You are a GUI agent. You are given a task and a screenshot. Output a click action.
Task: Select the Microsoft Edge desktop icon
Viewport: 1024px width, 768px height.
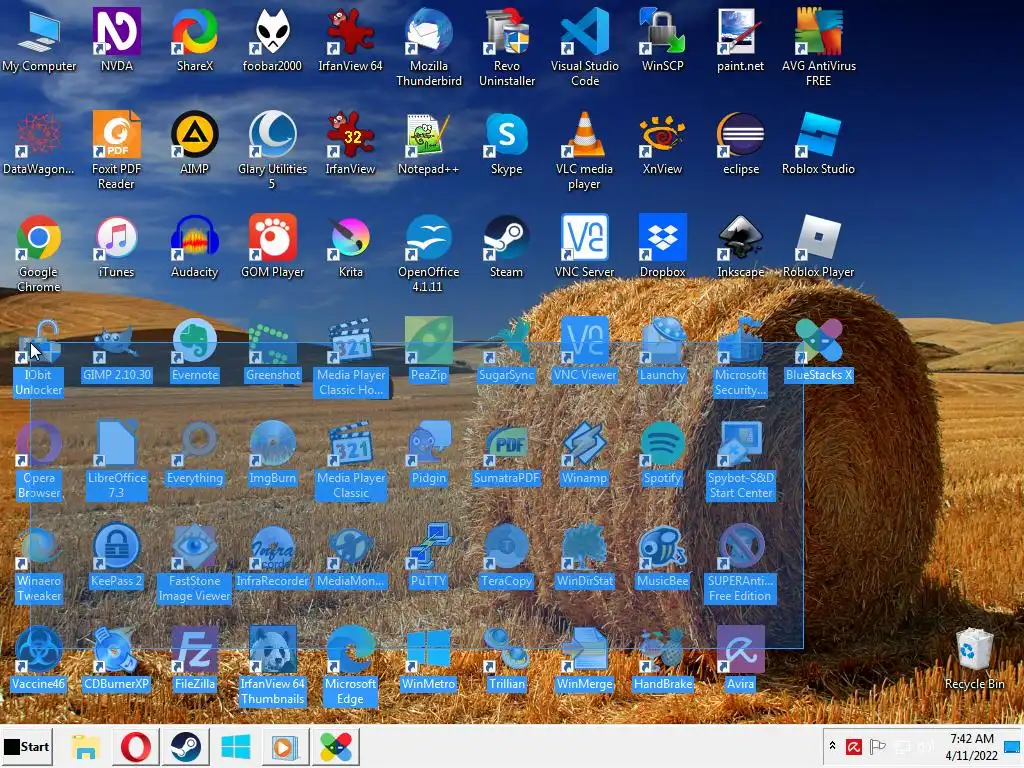(x=350, y=666)
